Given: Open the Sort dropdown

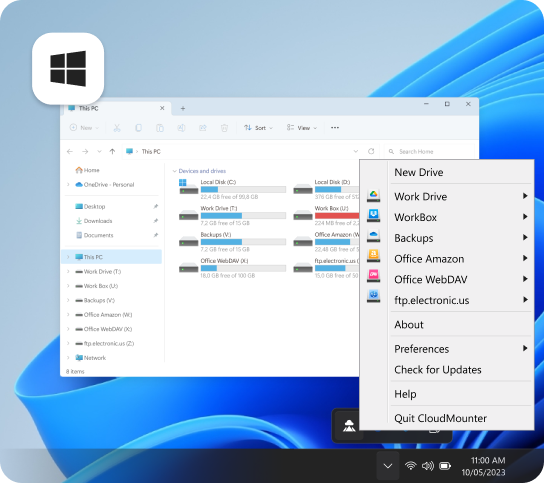Looking at the screenshot, I should click(x=258, y=128).
